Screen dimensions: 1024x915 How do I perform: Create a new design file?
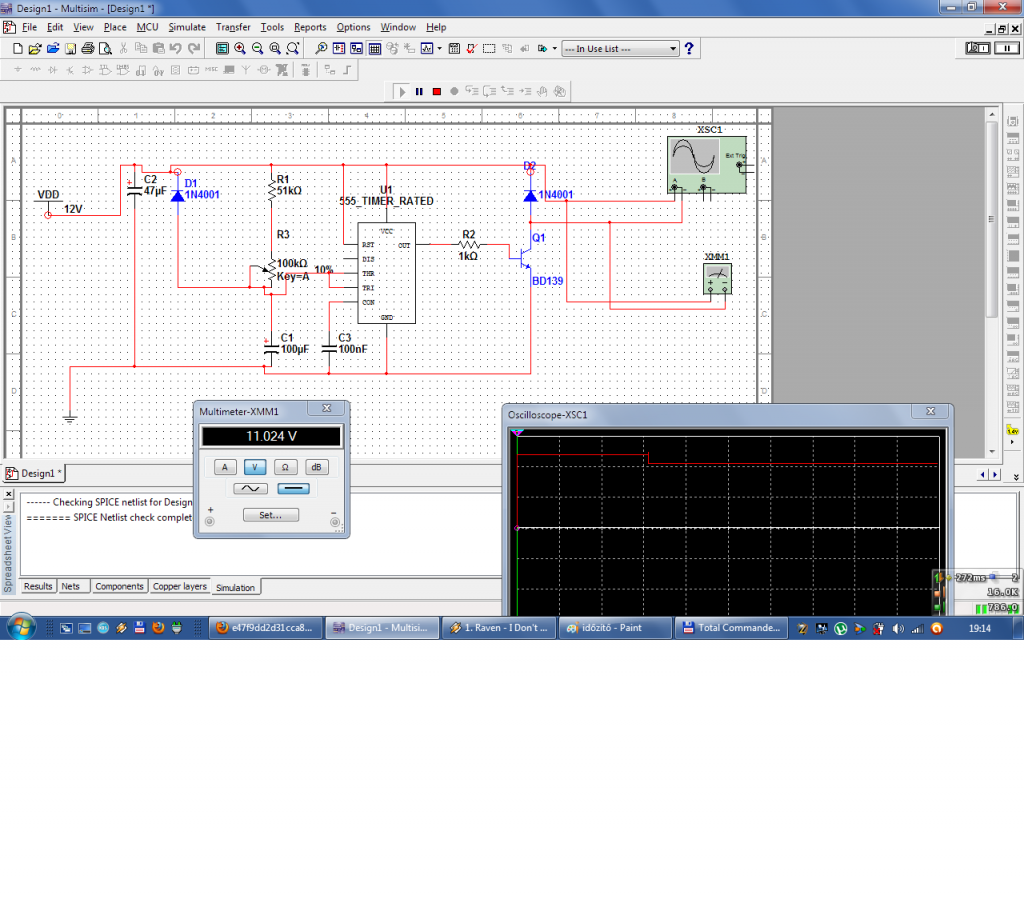pos(18,48)
